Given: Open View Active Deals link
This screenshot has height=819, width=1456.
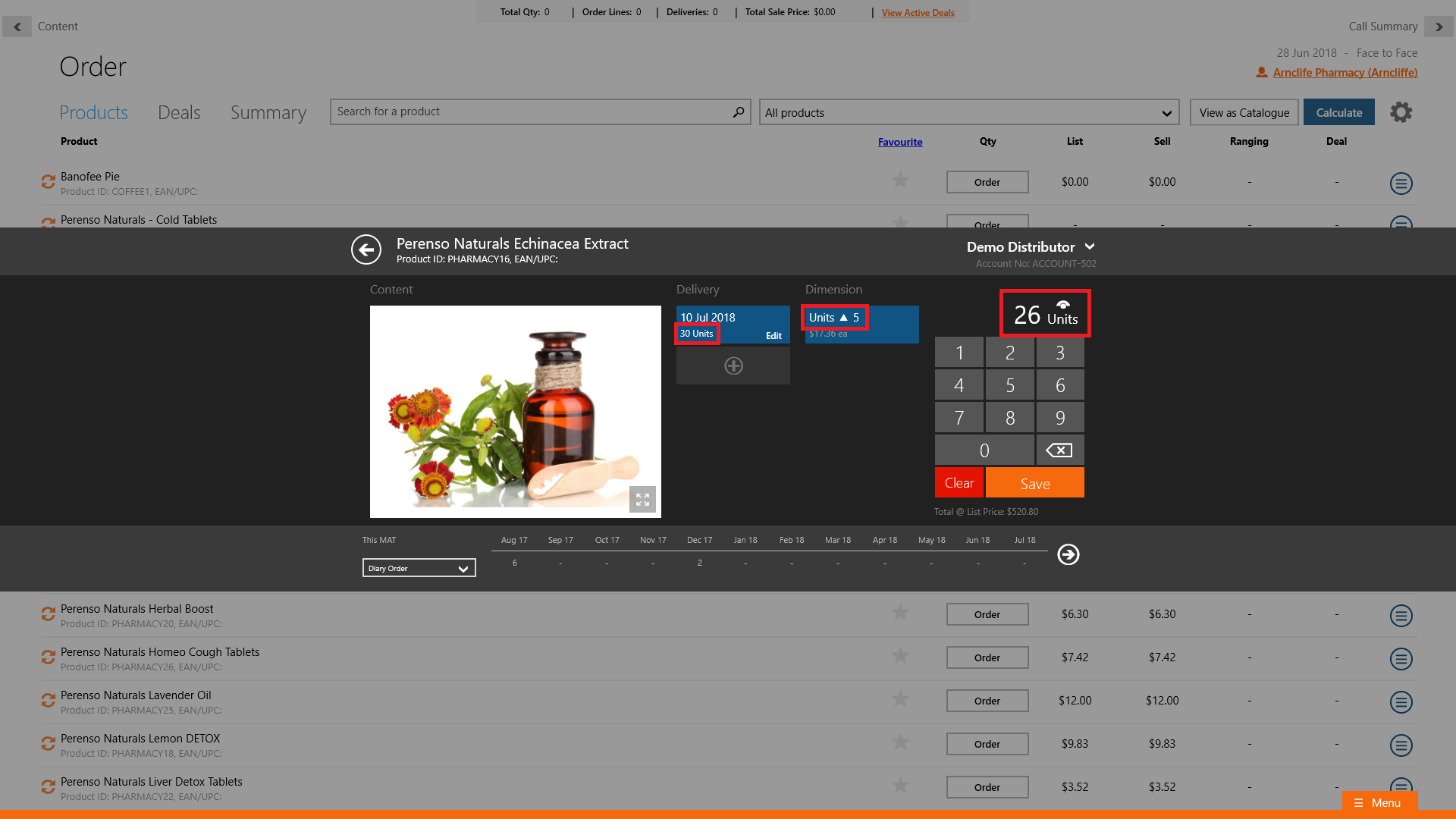Looking at the screenshot, I should [918, 13].
